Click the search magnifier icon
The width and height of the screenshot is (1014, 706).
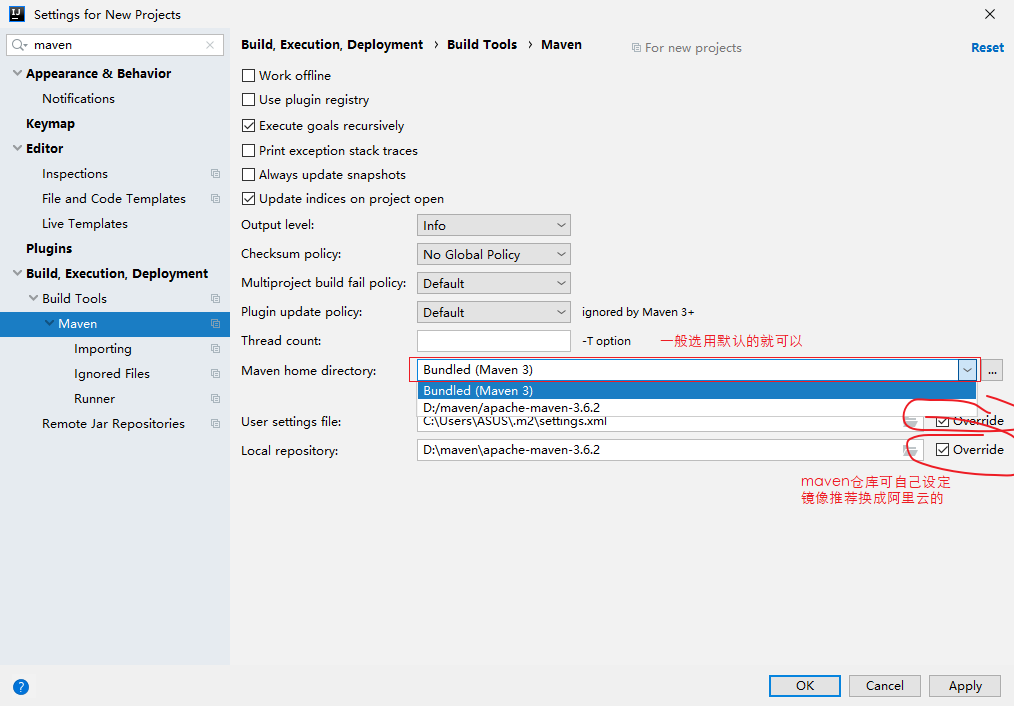pos(19,45)
